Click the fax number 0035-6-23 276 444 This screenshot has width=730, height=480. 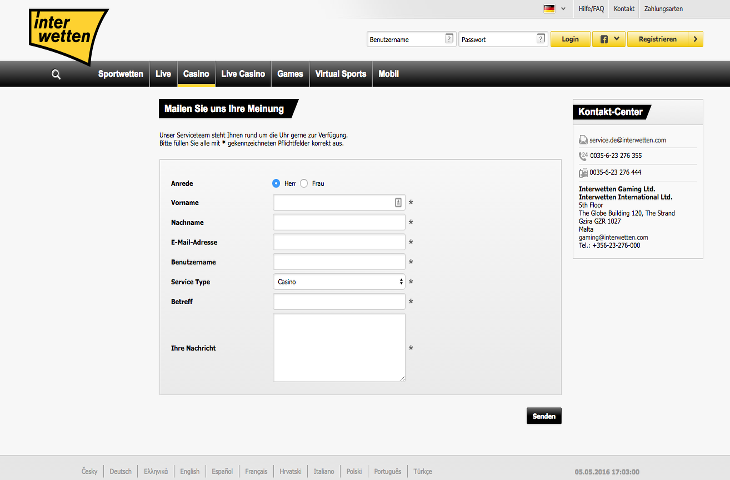tap(615, 172)
